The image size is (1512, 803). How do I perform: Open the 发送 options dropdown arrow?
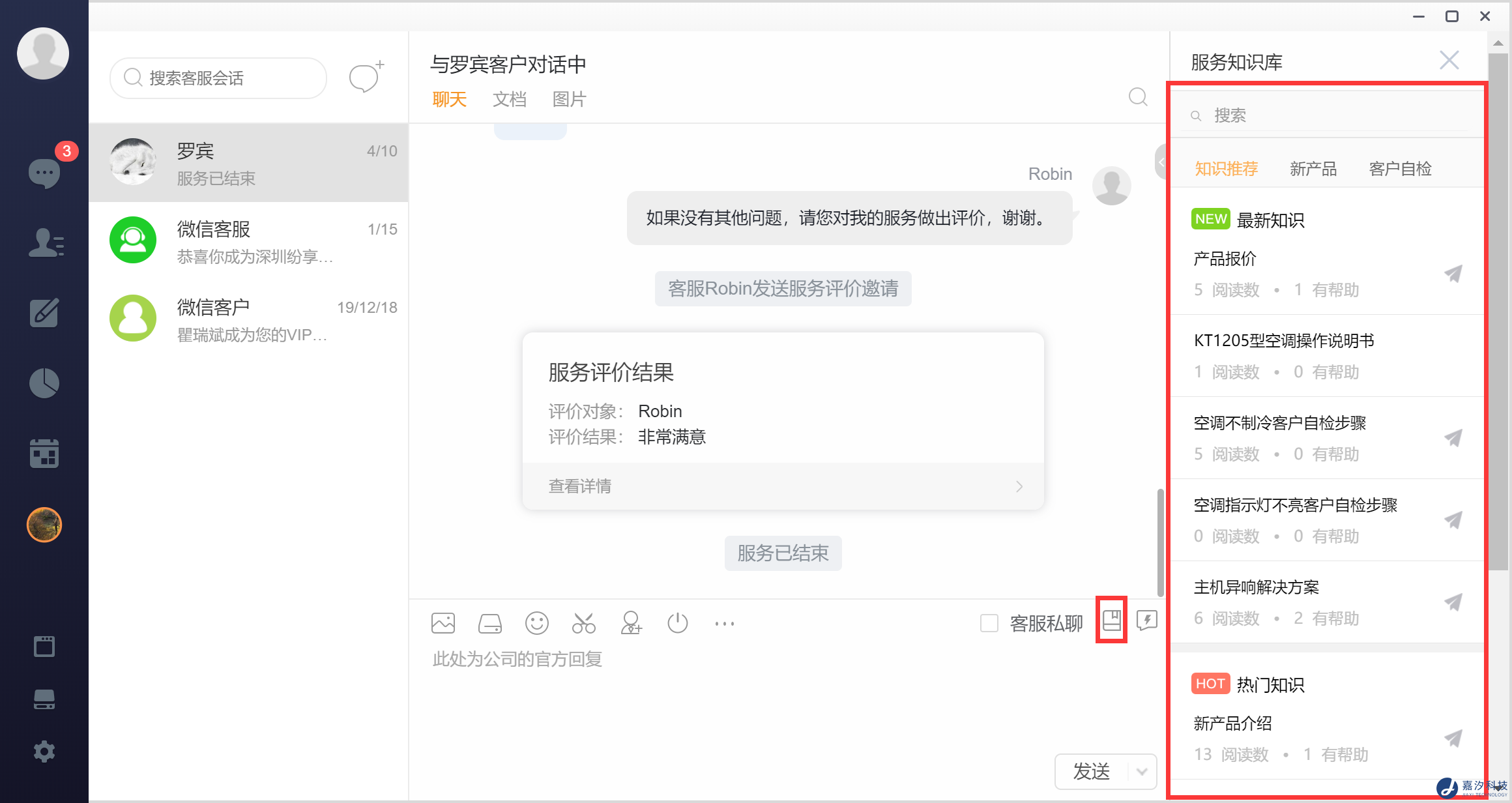click(1142, 772)
